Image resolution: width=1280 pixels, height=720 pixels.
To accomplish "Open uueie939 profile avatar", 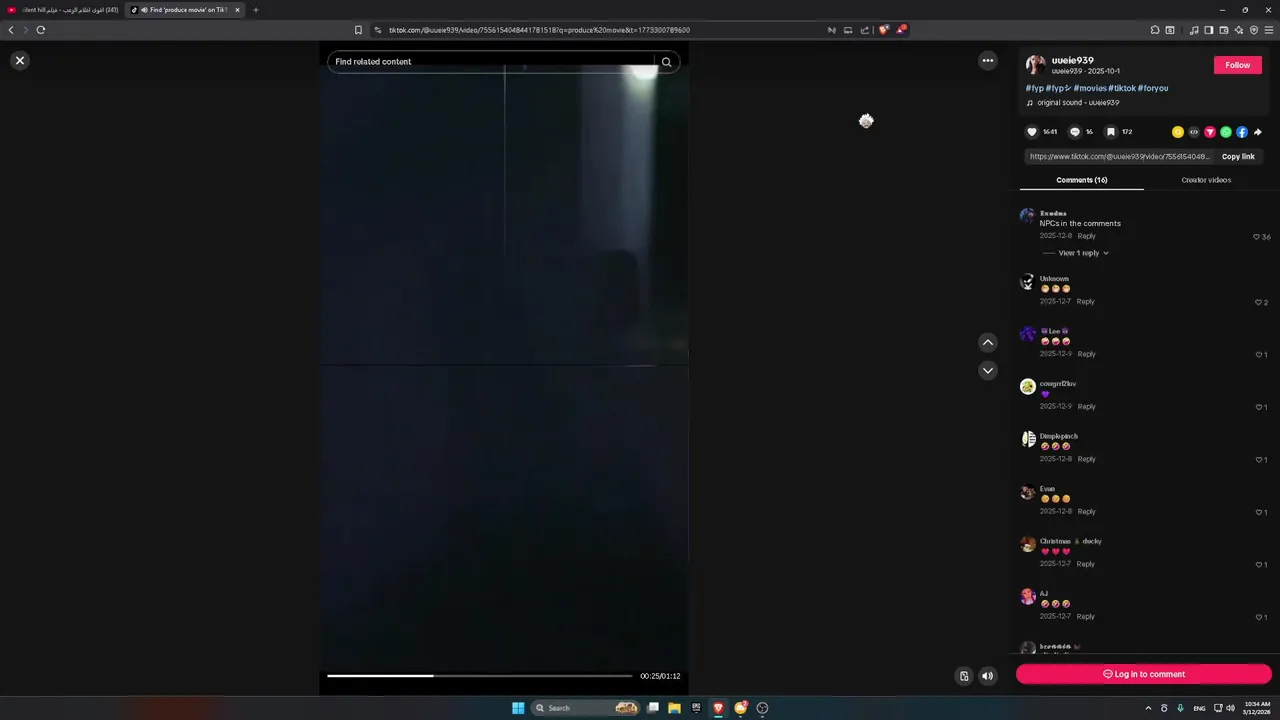I will tap(1036, 65).
